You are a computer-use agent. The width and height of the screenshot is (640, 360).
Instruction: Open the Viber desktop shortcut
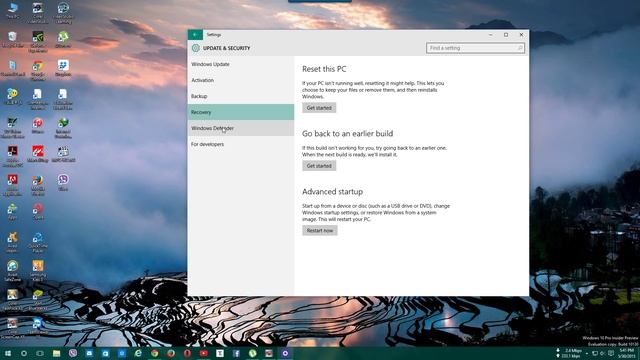coord(63,182)
